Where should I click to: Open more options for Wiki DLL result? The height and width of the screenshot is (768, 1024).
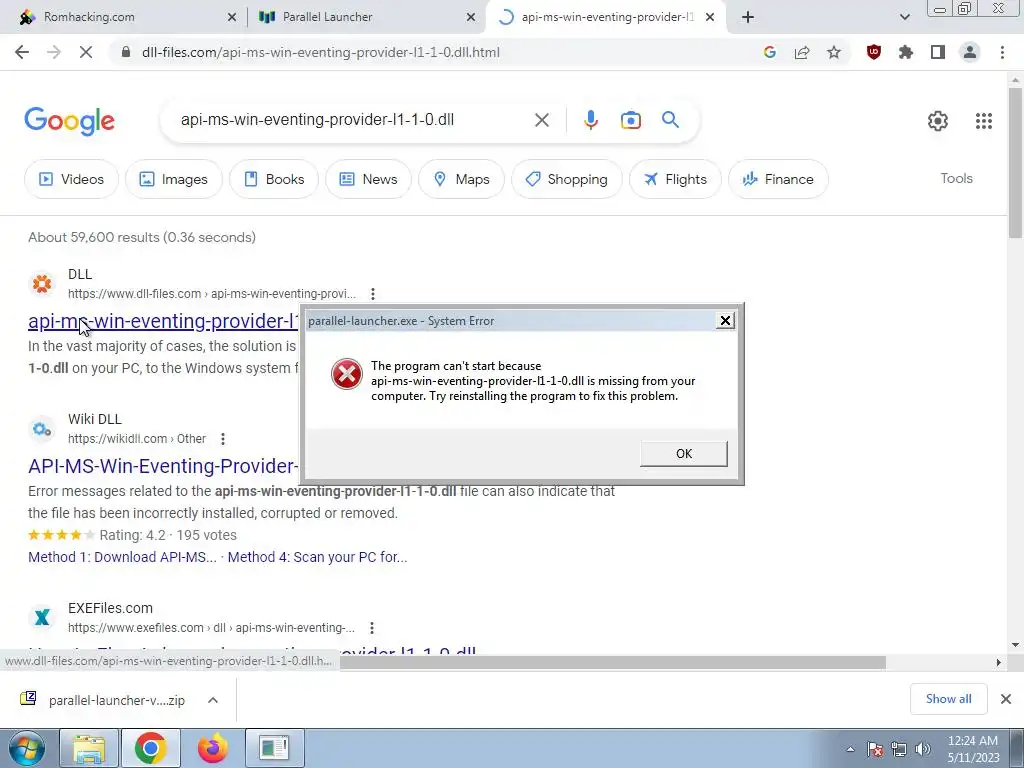[x=223, y=439]
